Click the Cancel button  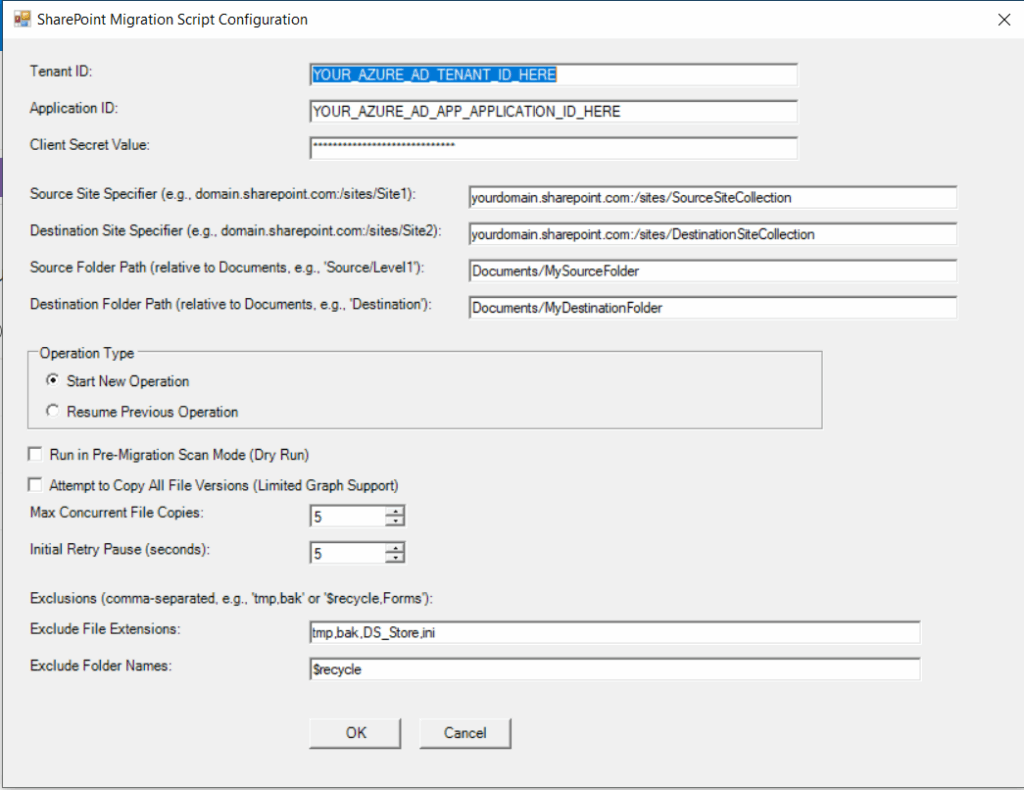click(x=465, y=733)
